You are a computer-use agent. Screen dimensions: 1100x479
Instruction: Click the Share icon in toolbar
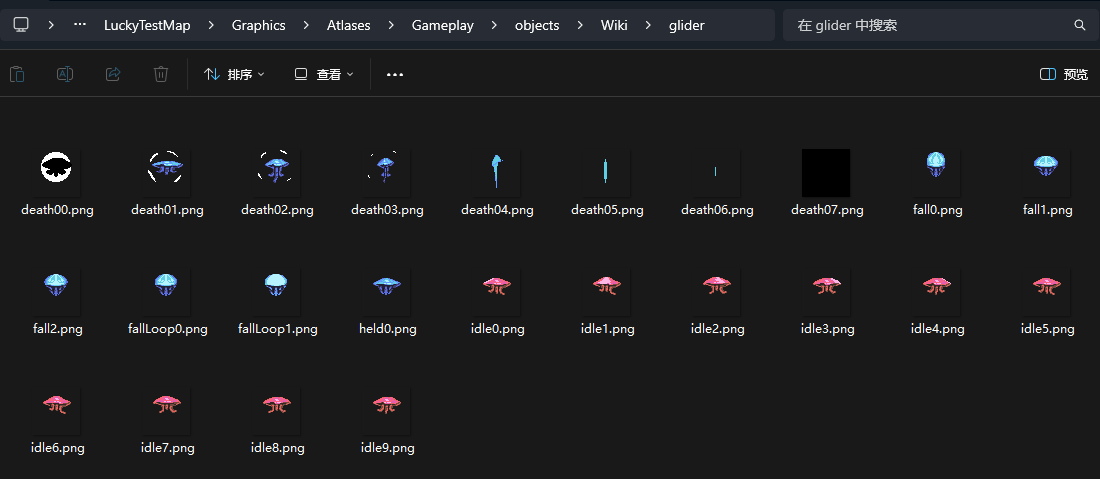[113, 74]
